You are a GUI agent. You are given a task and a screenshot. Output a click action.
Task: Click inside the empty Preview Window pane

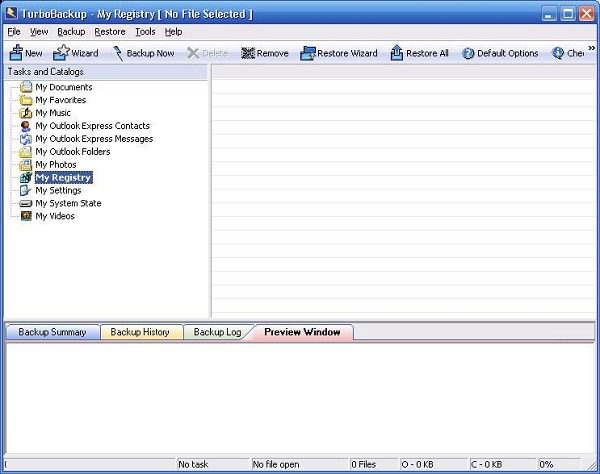[x=300, y=398]
